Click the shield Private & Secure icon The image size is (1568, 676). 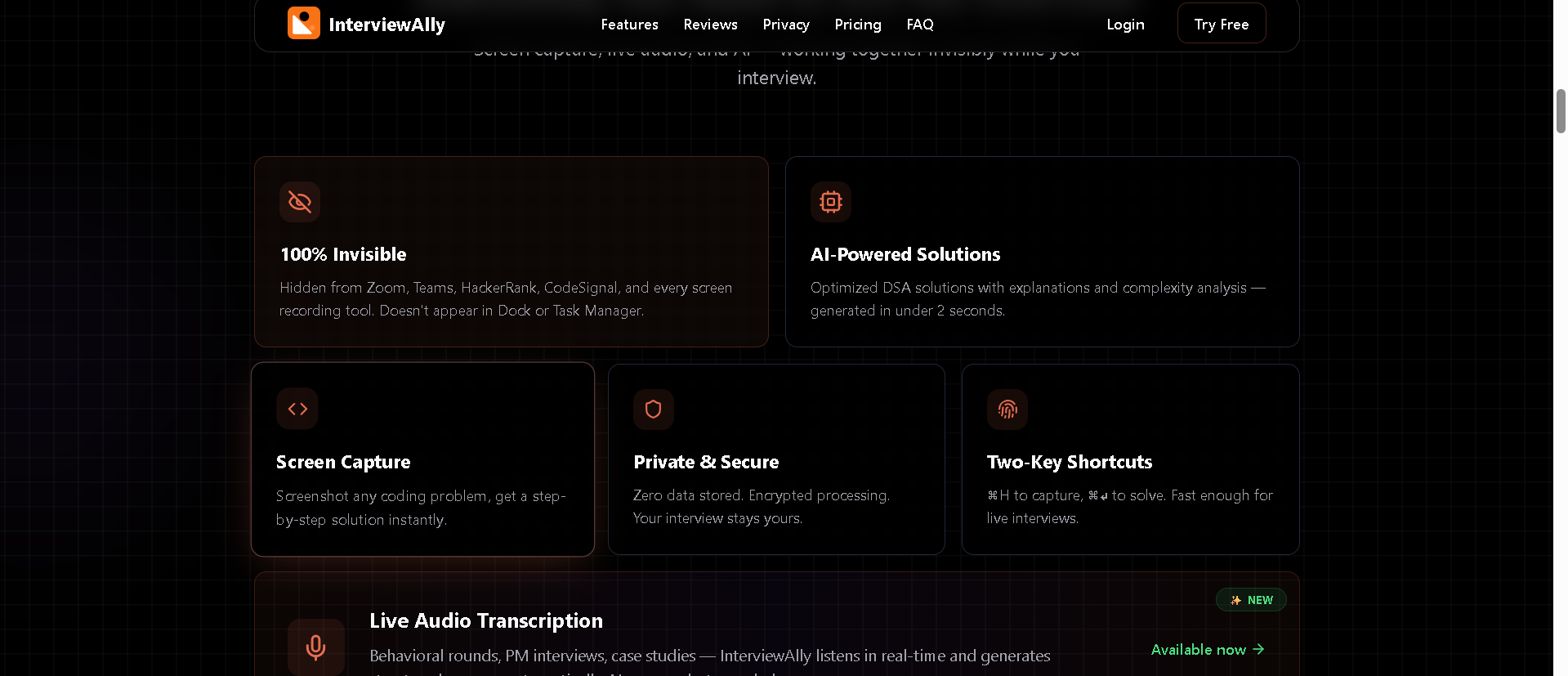[x=654, y=409]
